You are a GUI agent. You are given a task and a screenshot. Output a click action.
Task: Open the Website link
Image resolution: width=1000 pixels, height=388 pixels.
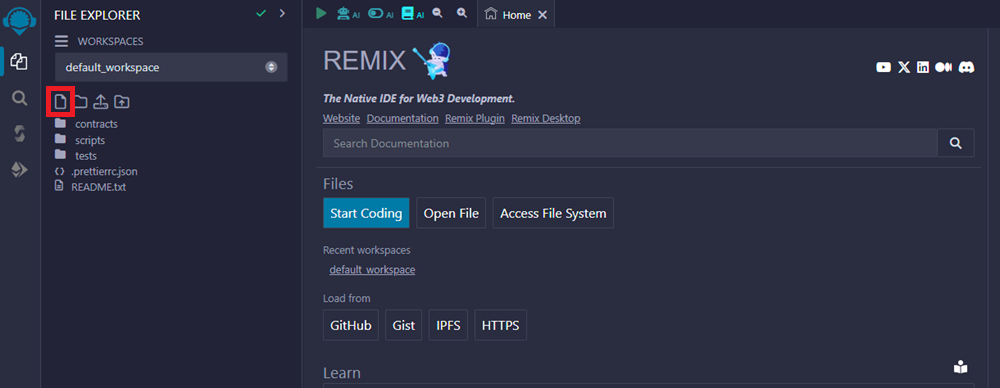342,119
